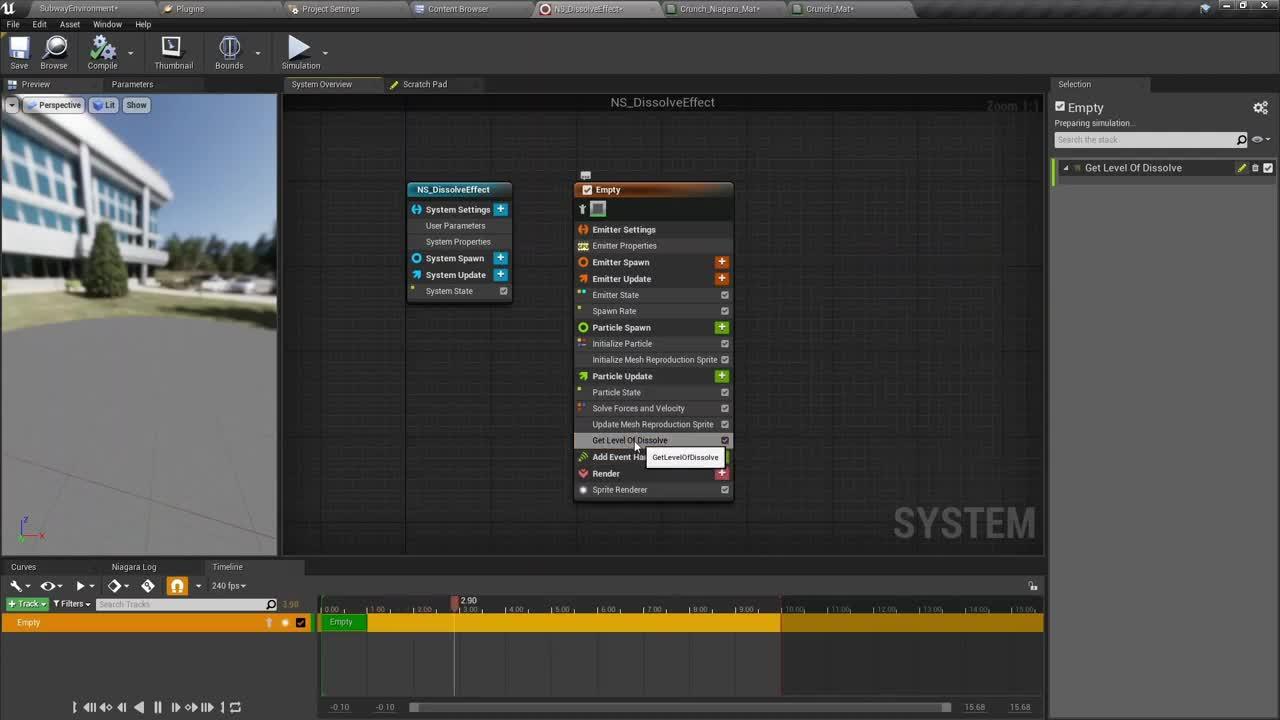Add module to System Update
The height and width of the screenshot is (720, 1280).
click(500, 275)
